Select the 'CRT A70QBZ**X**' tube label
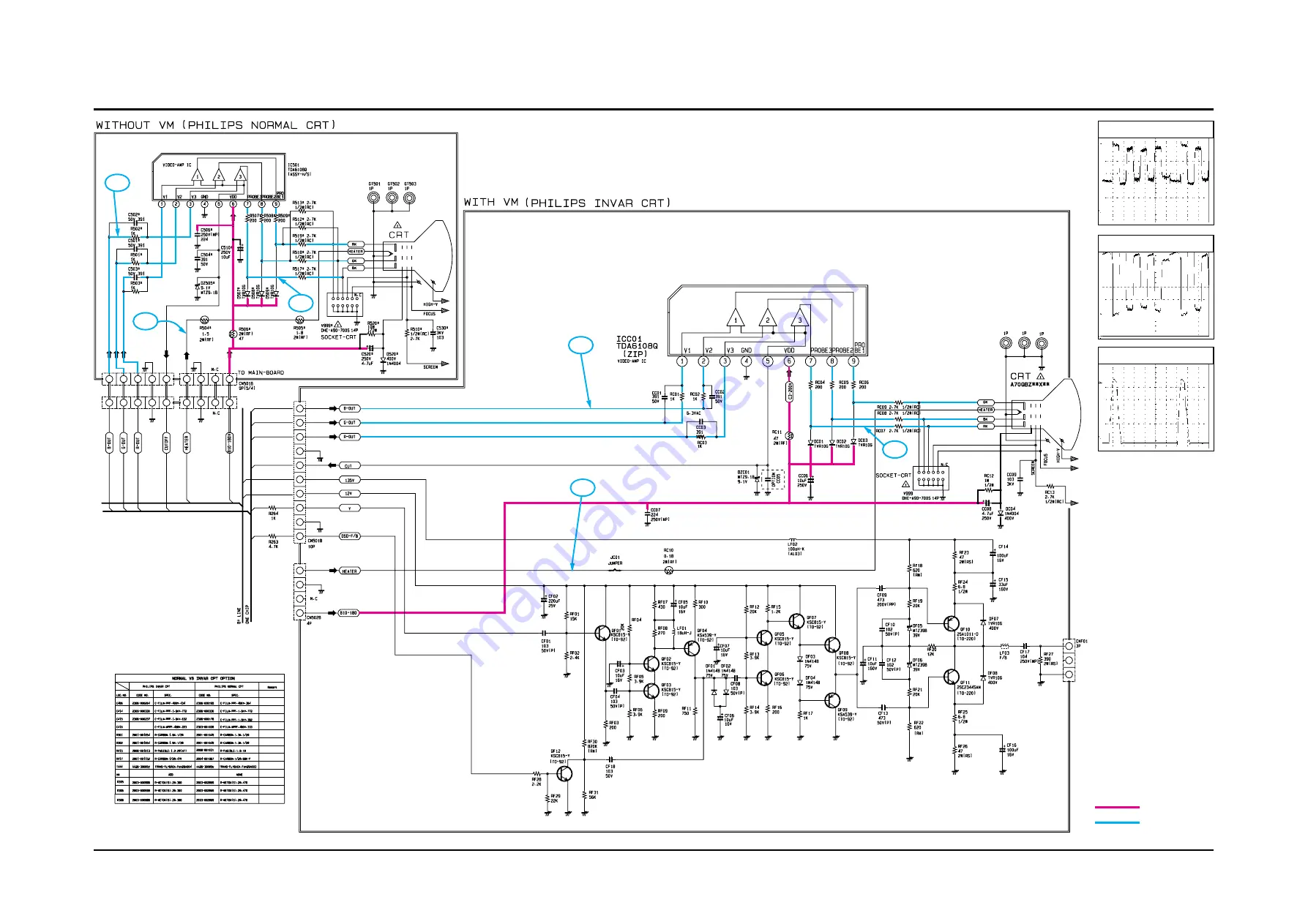Viewport: 1308px width, 924px height. [1029, 379]
